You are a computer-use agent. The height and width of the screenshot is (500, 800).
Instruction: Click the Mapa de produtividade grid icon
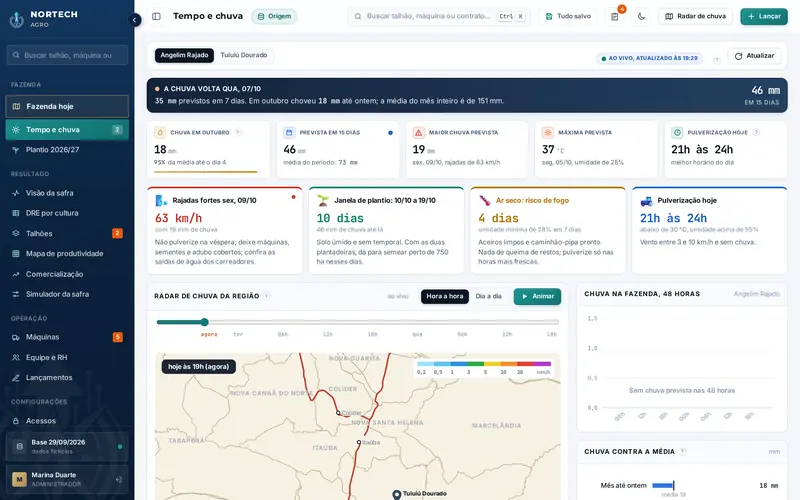coord(16,254)
